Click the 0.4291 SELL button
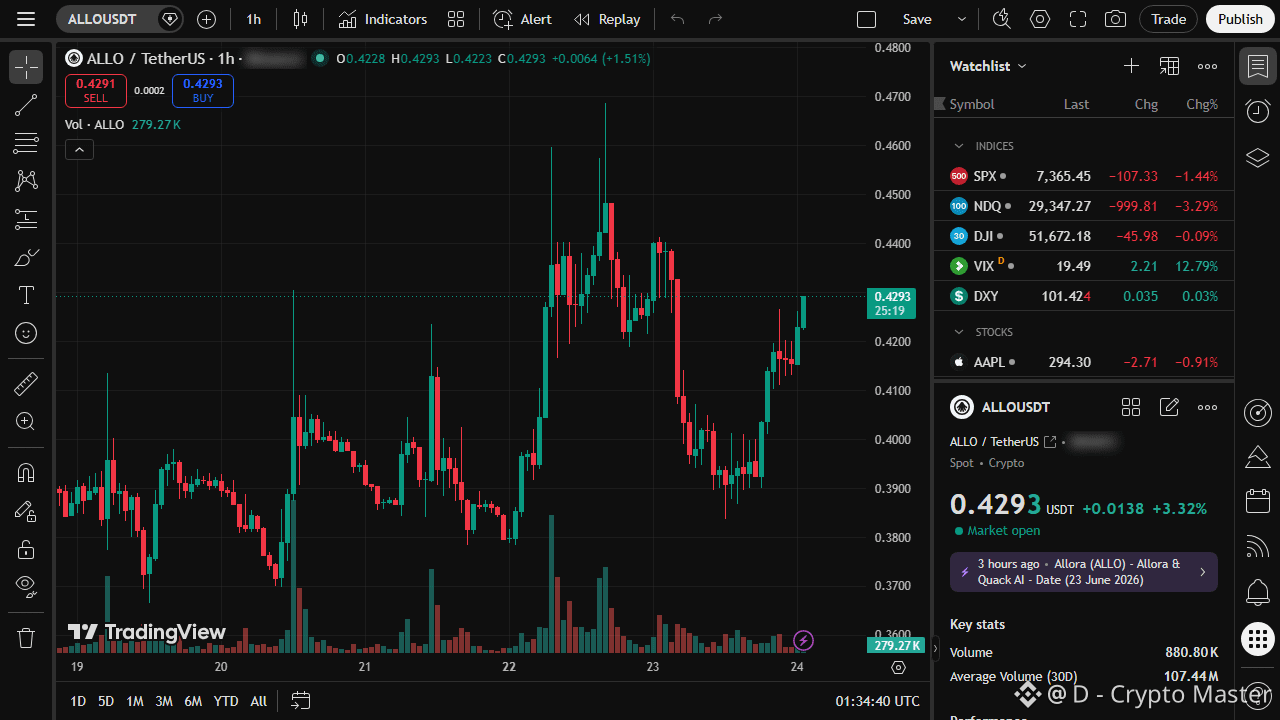This screenshot has width=1280, height=720. [96, 91]
